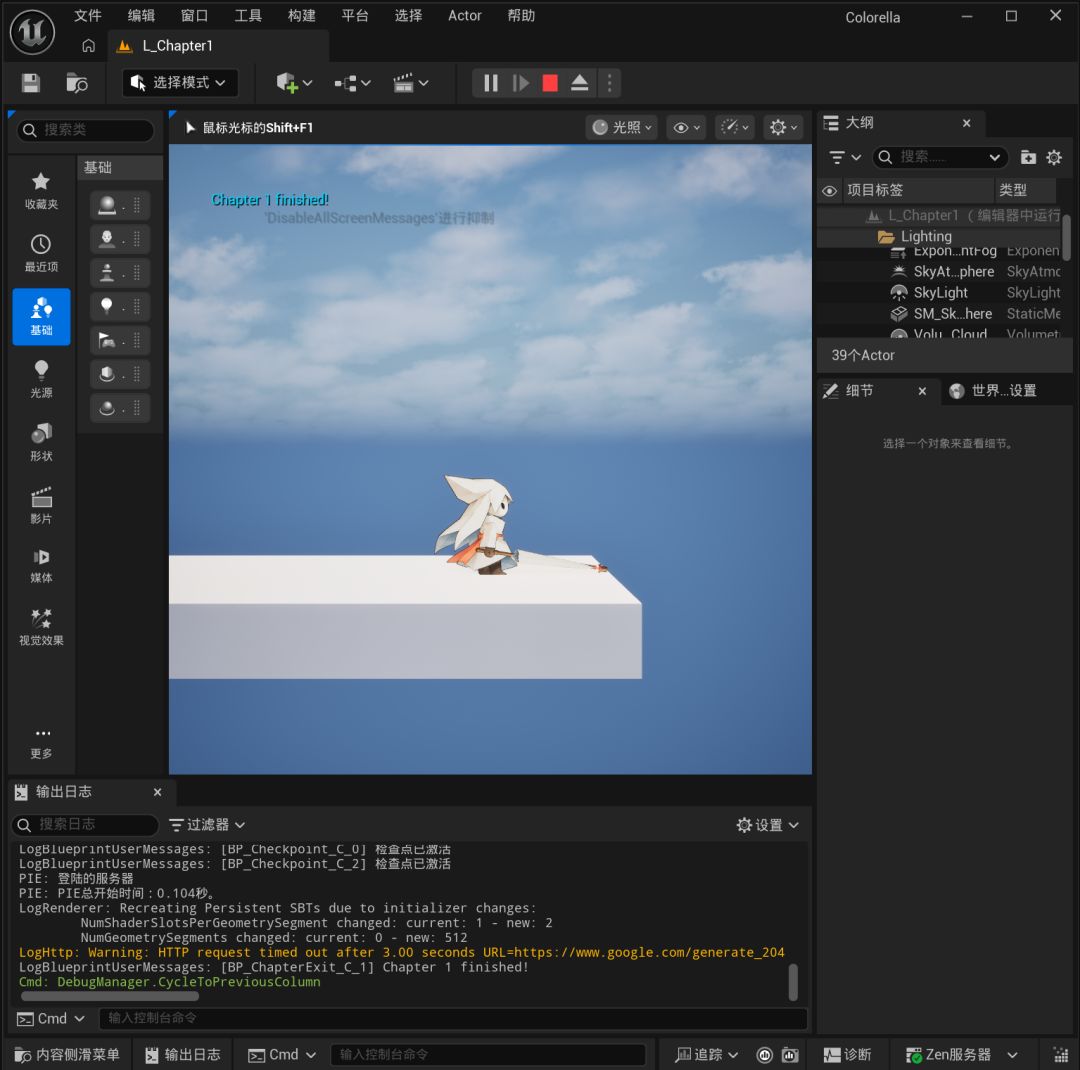Open the 影片 cinematic category
This screenshot has width=1080, height=1070.
click(x=41, y=506)
